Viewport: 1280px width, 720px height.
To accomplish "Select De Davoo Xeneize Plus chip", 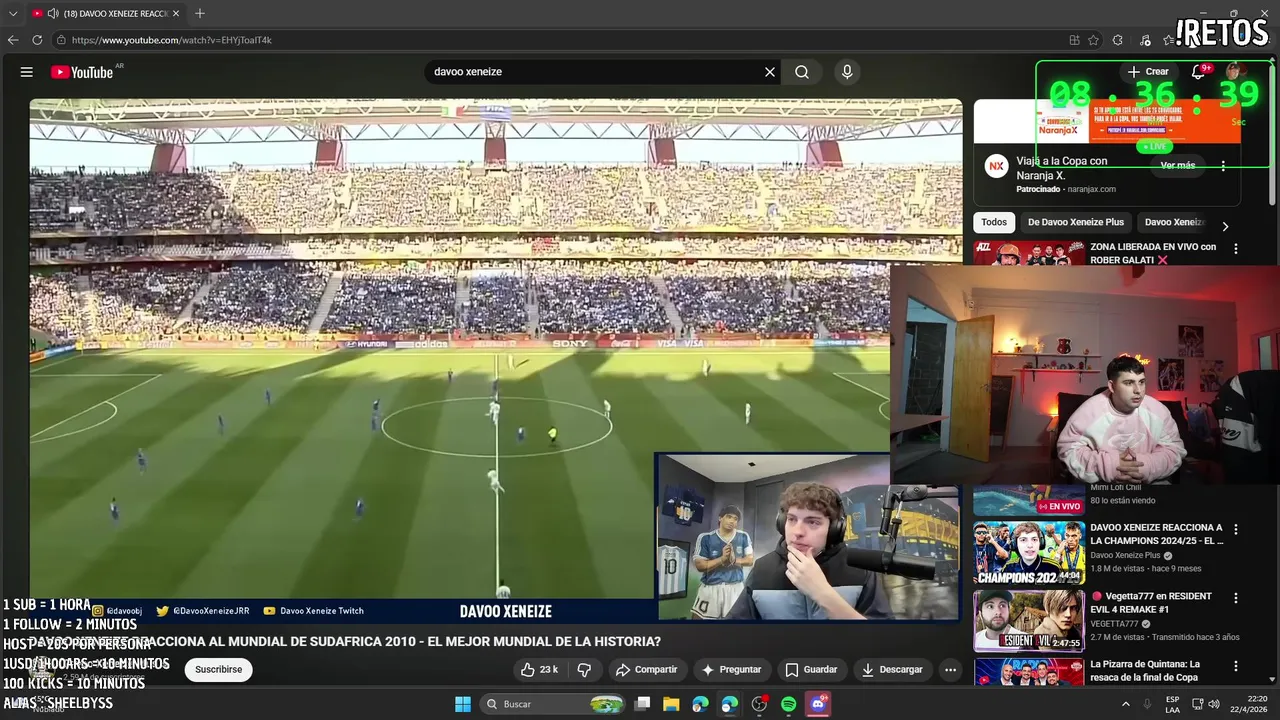I will click(1076, 222).
